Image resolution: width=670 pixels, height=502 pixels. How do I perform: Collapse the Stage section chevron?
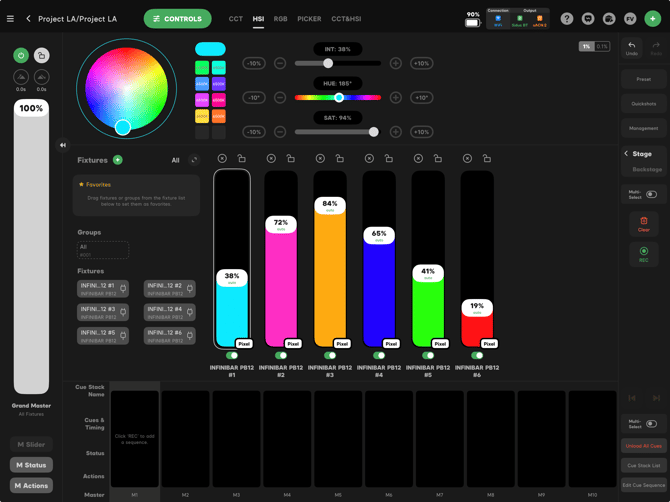[626, 153]
